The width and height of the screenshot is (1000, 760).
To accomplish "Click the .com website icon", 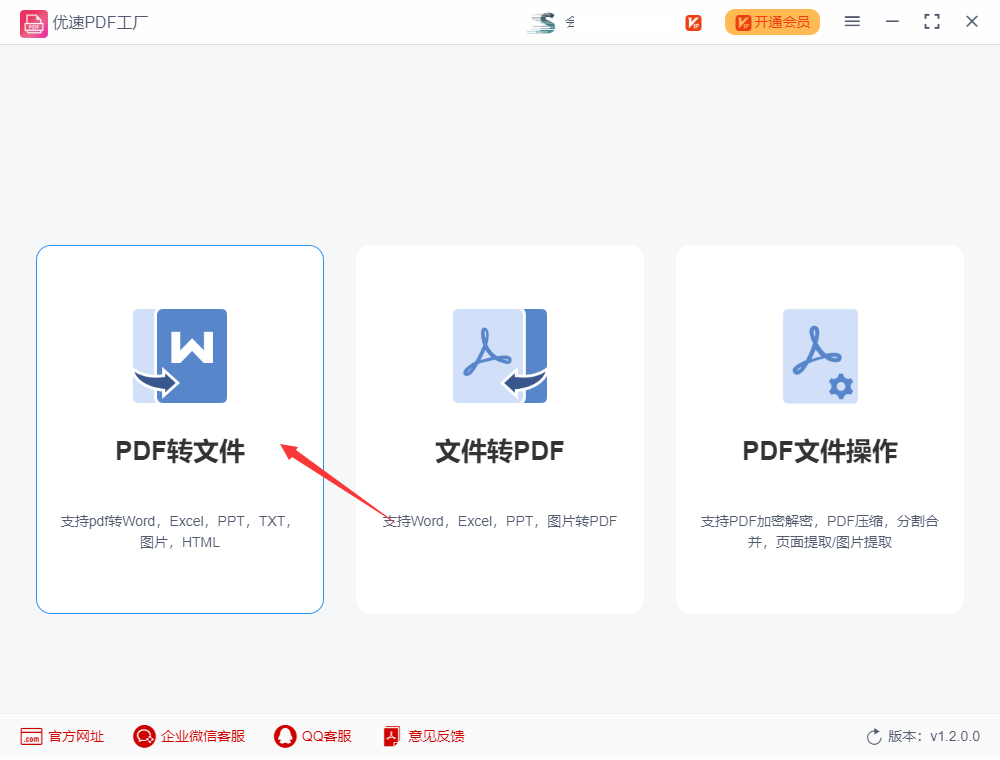I will [31, 736].
